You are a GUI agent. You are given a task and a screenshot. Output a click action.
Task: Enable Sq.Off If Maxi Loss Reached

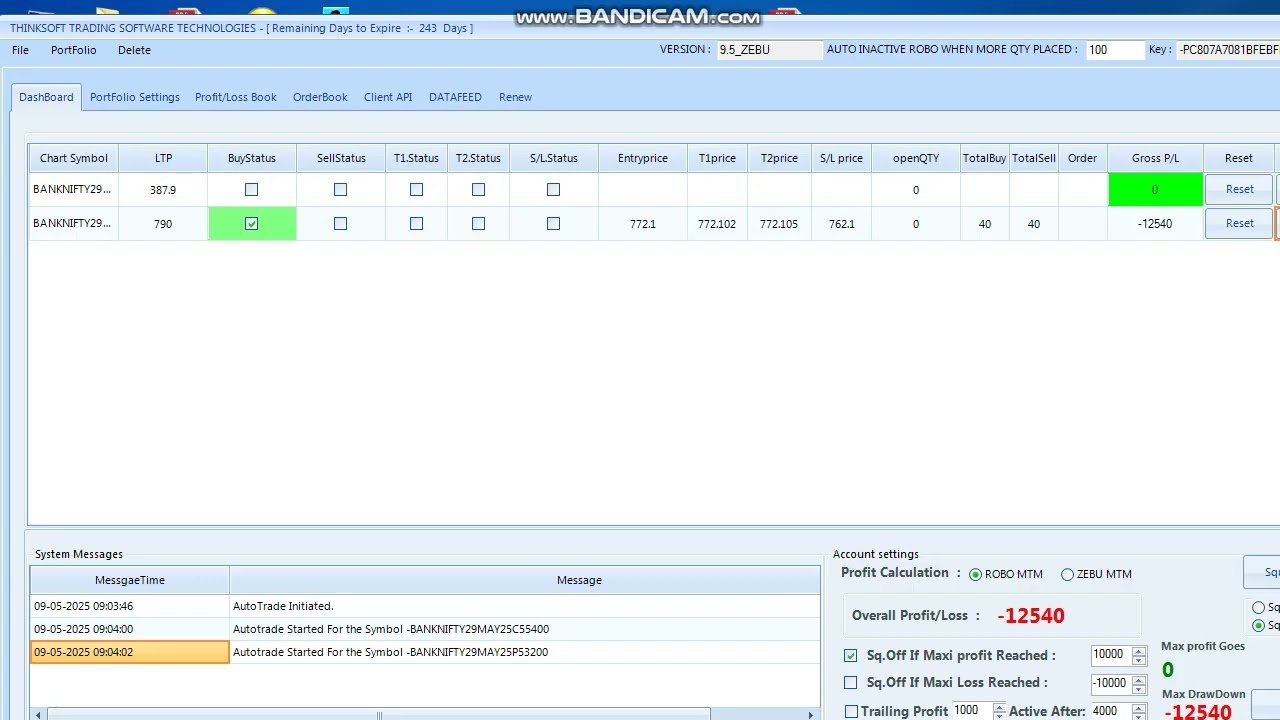click(850, 683)
